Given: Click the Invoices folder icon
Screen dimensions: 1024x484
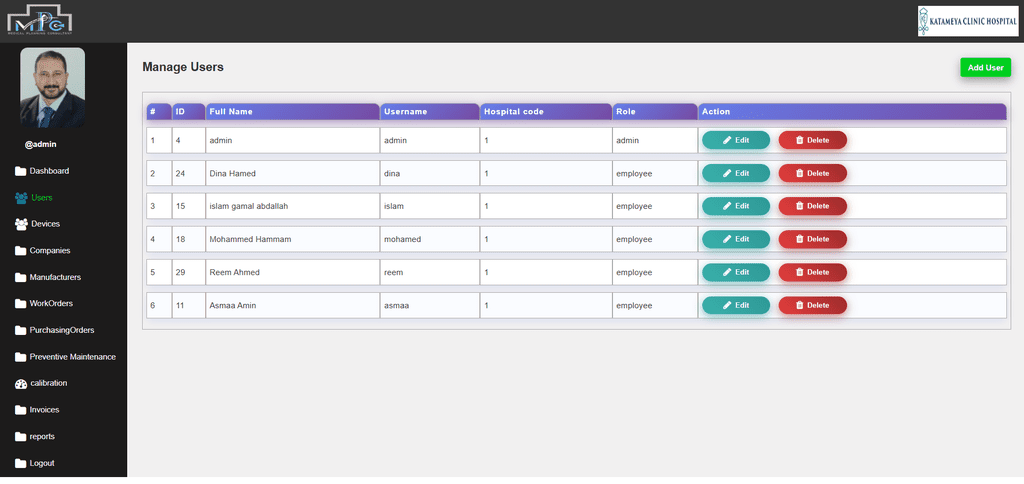Looking at the screenshot, I should click(21, 410).
